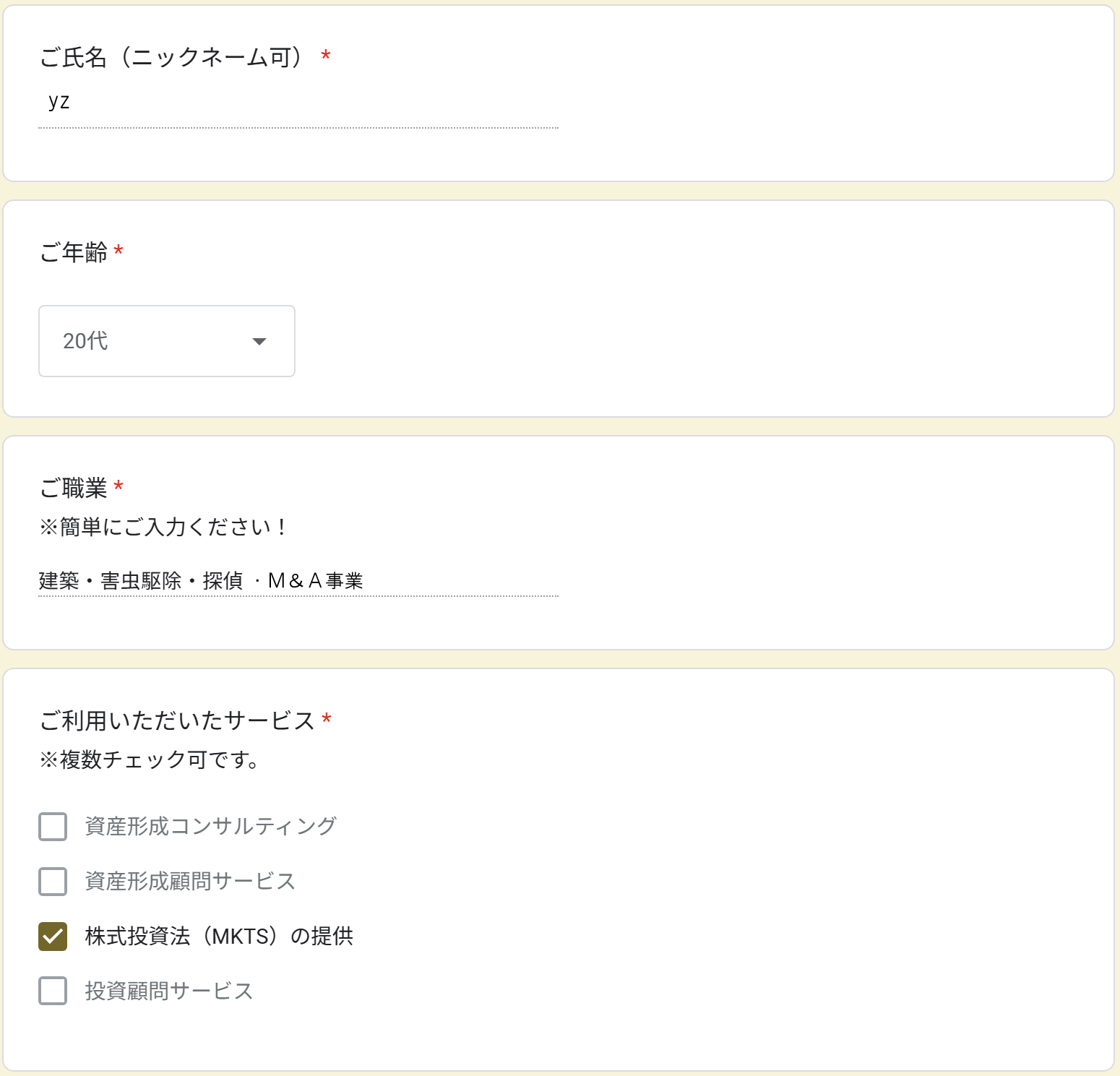1120x1076 pixels.
Task: Click the 株式投資法（MKTS）の提供 label text
Action: click(x=219, y=936)
